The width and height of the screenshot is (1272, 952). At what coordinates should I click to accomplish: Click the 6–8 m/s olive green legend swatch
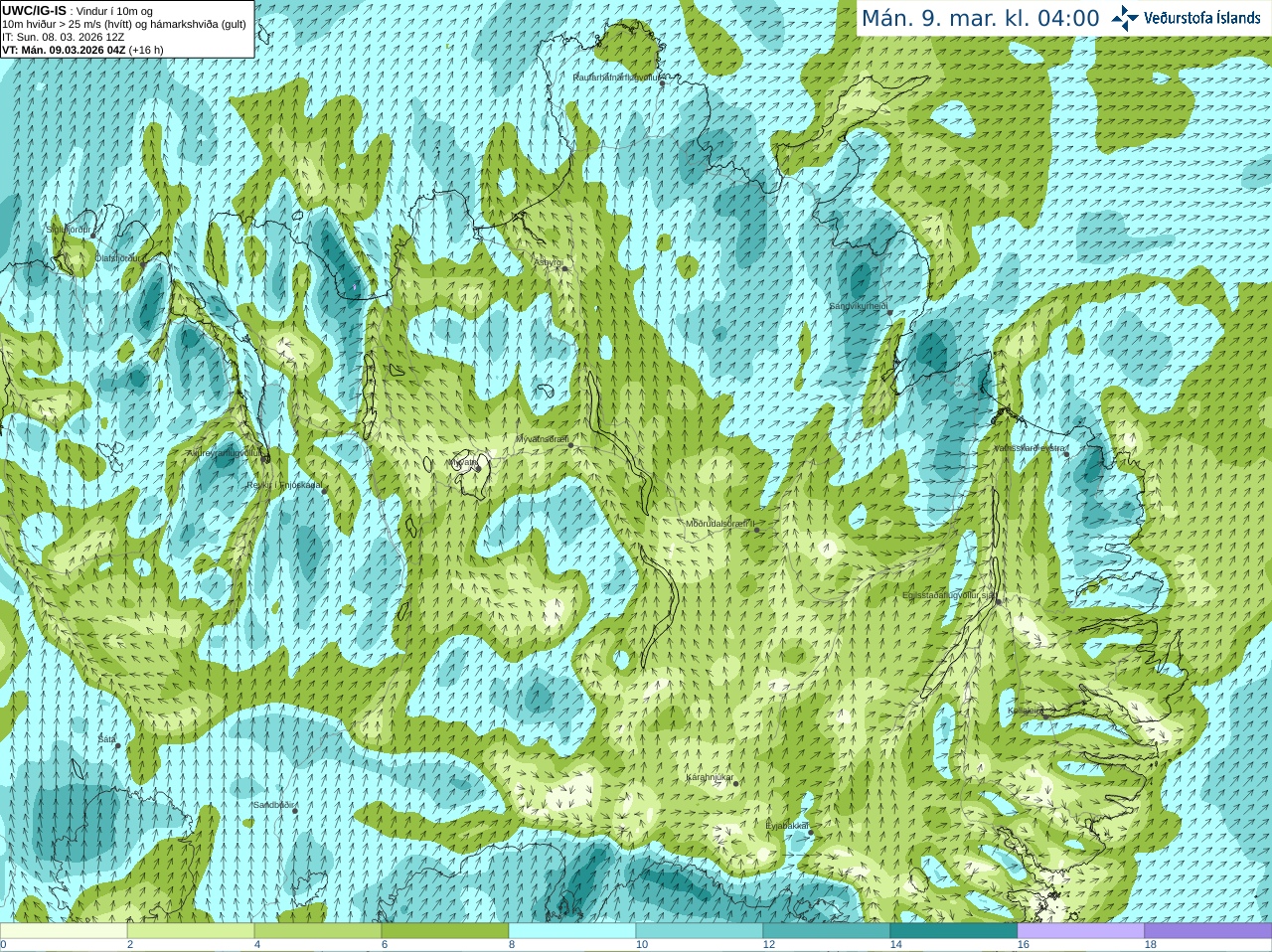[x=445, y=931]
